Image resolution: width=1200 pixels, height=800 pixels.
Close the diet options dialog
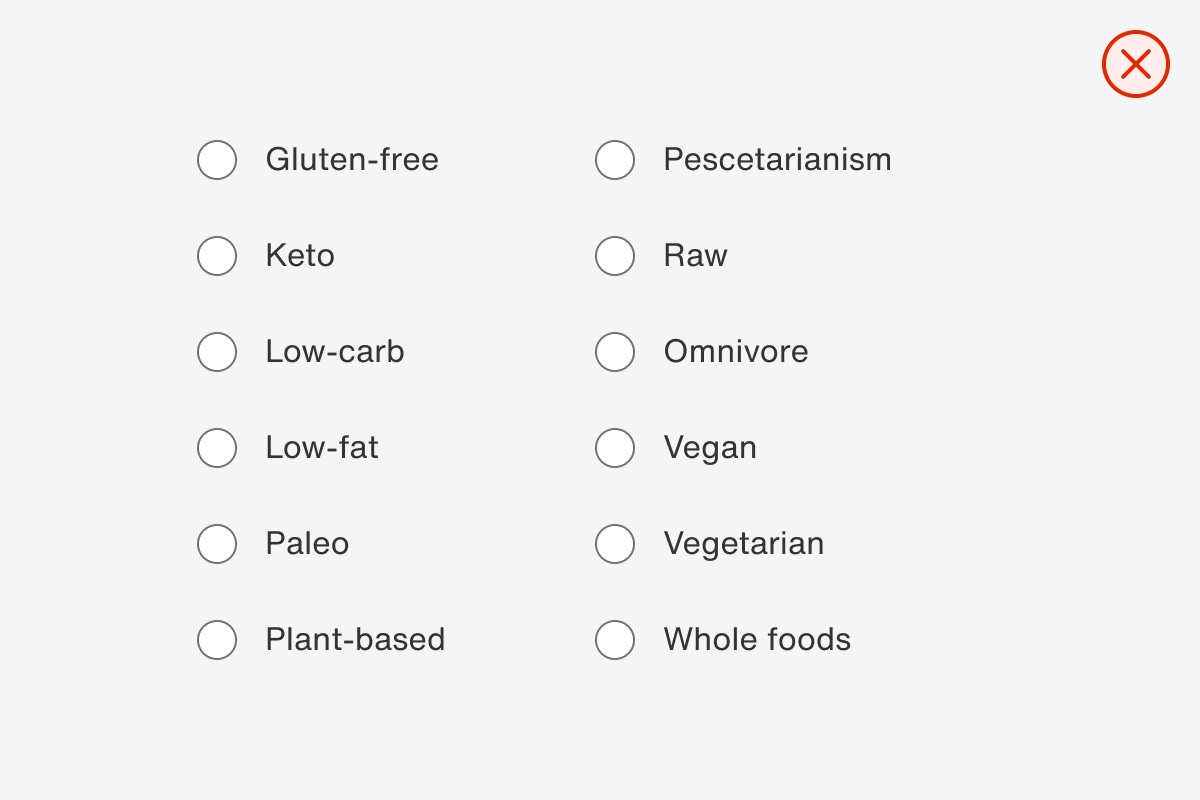pyautogui.click(x=1135, y=64)
